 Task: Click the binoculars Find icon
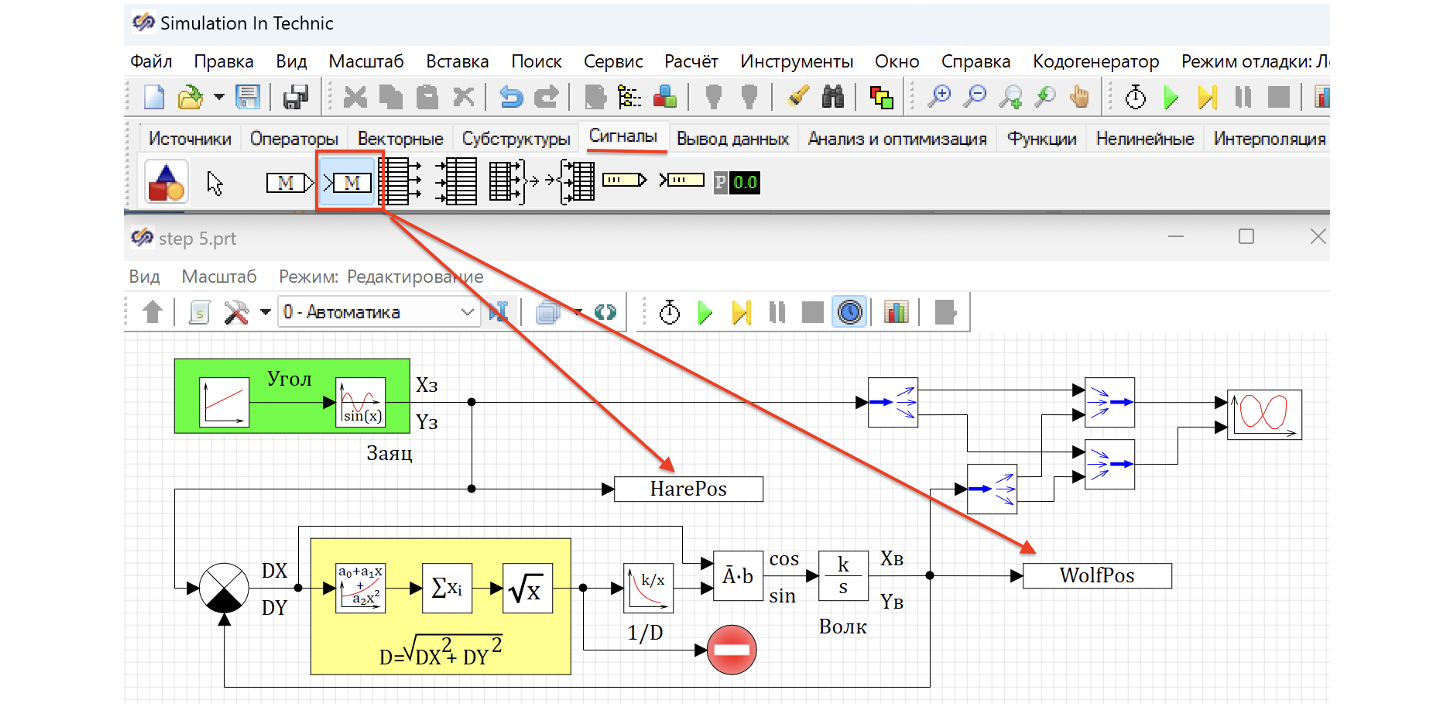point(833,97)
